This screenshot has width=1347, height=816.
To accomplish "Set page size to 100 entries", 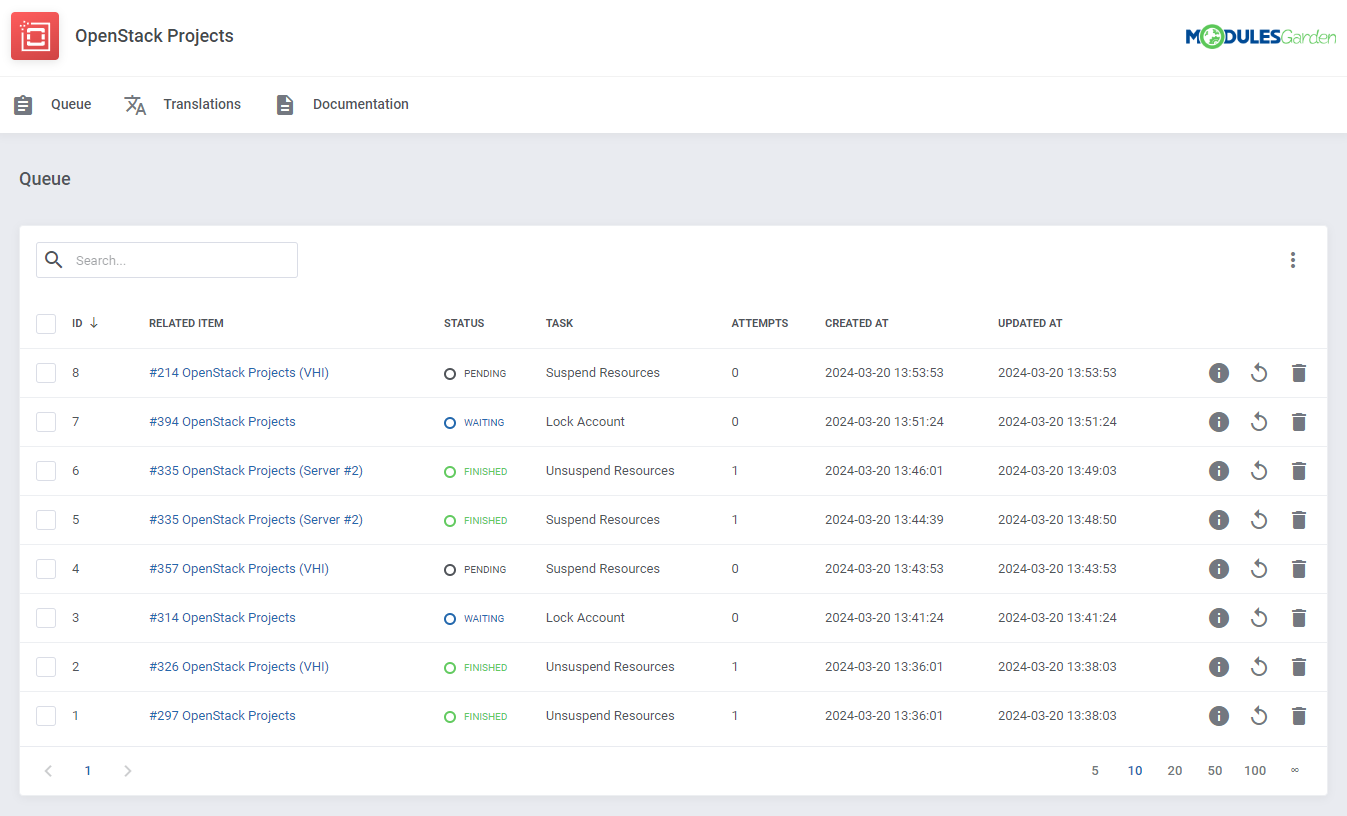I will (1255, 770).
